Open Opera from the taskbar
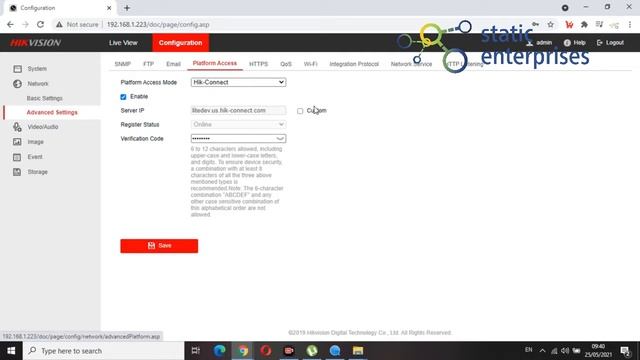 coord(266,351)
